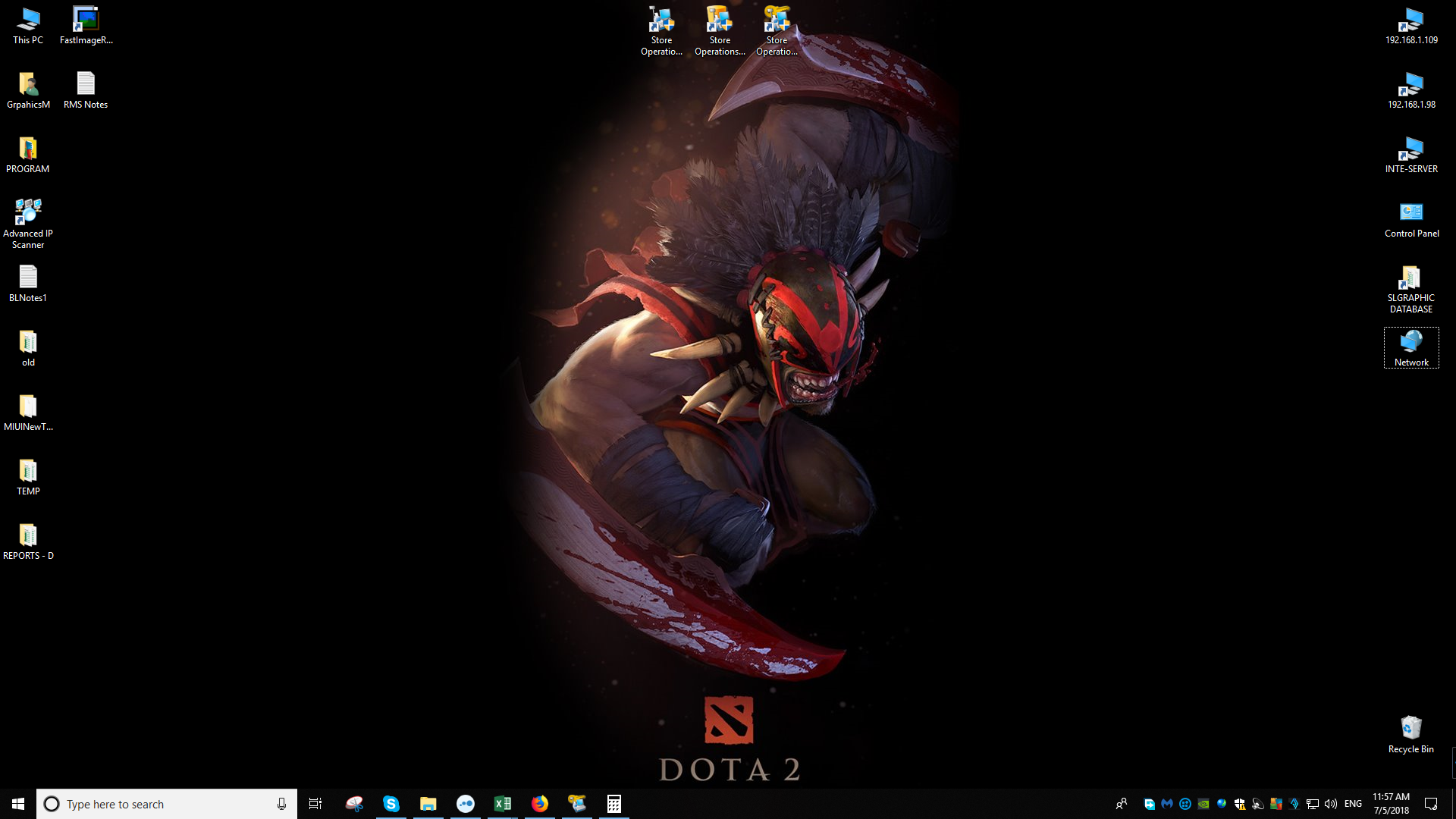The width and height of the screenshot is (1456, 819).
Task: Open the This PC desktop icon
Action: 28,26
